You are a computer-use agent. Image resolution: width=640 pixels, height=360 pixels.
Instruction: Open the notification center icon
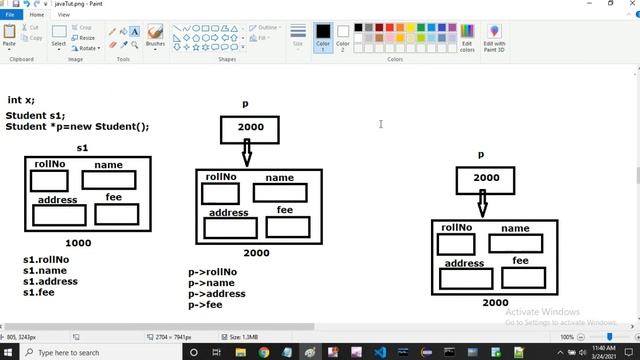[629, 352]
